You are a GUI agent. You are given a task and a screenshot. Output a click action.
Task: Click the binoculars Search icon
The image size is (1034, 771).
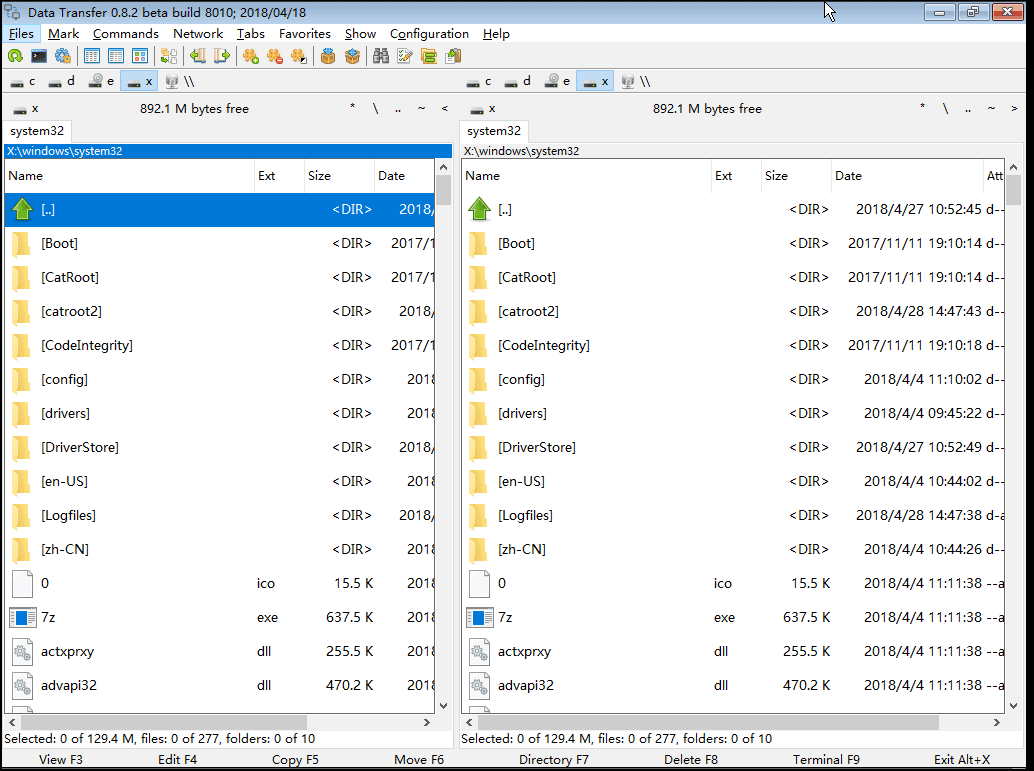coord(381,56)
